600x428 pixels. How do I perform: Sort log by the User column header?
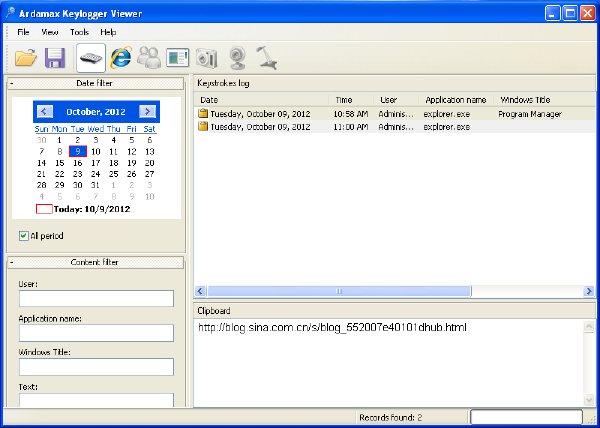396,100
